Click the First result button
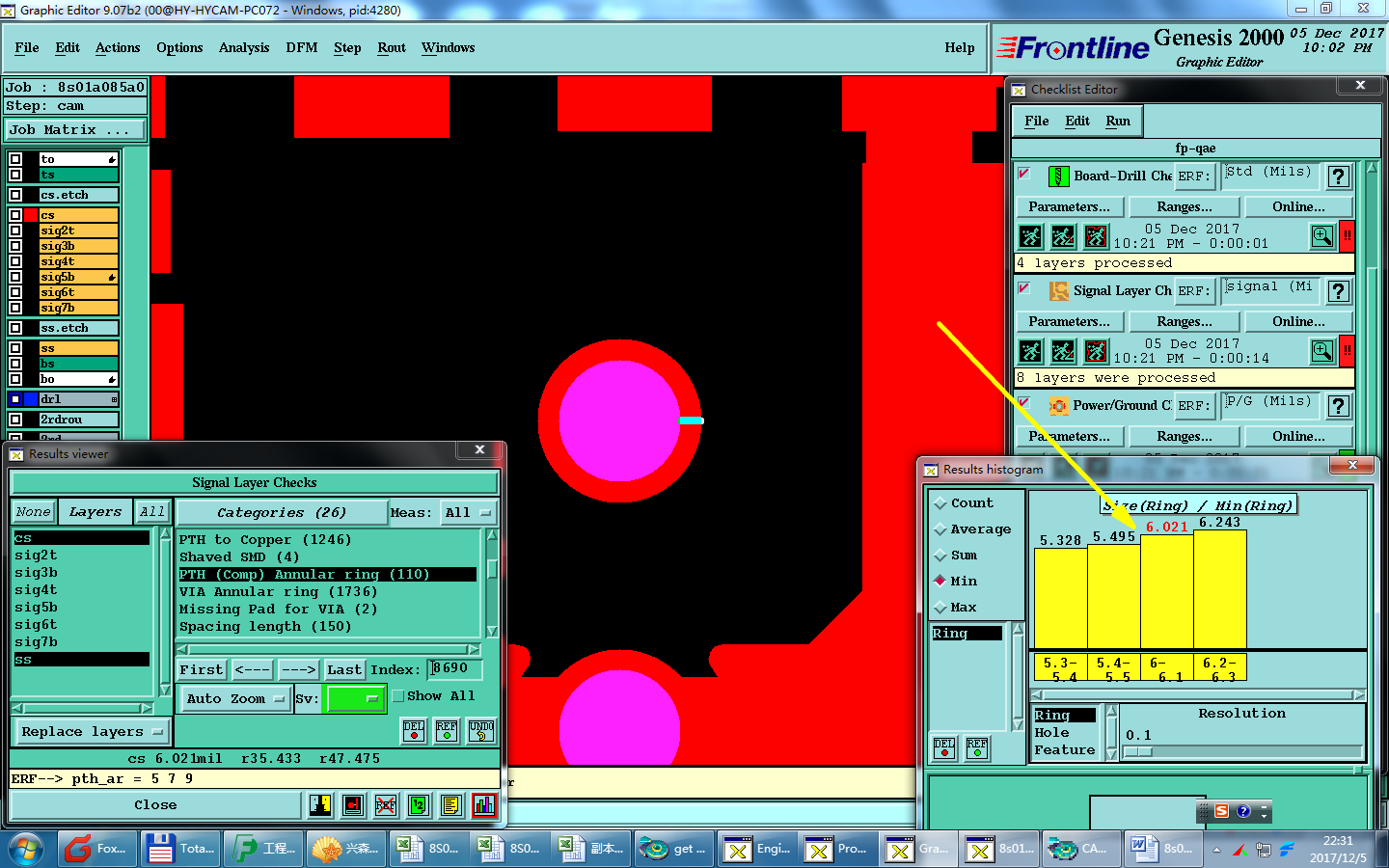This screenshot has height=868, width=1389. (202, 669)
